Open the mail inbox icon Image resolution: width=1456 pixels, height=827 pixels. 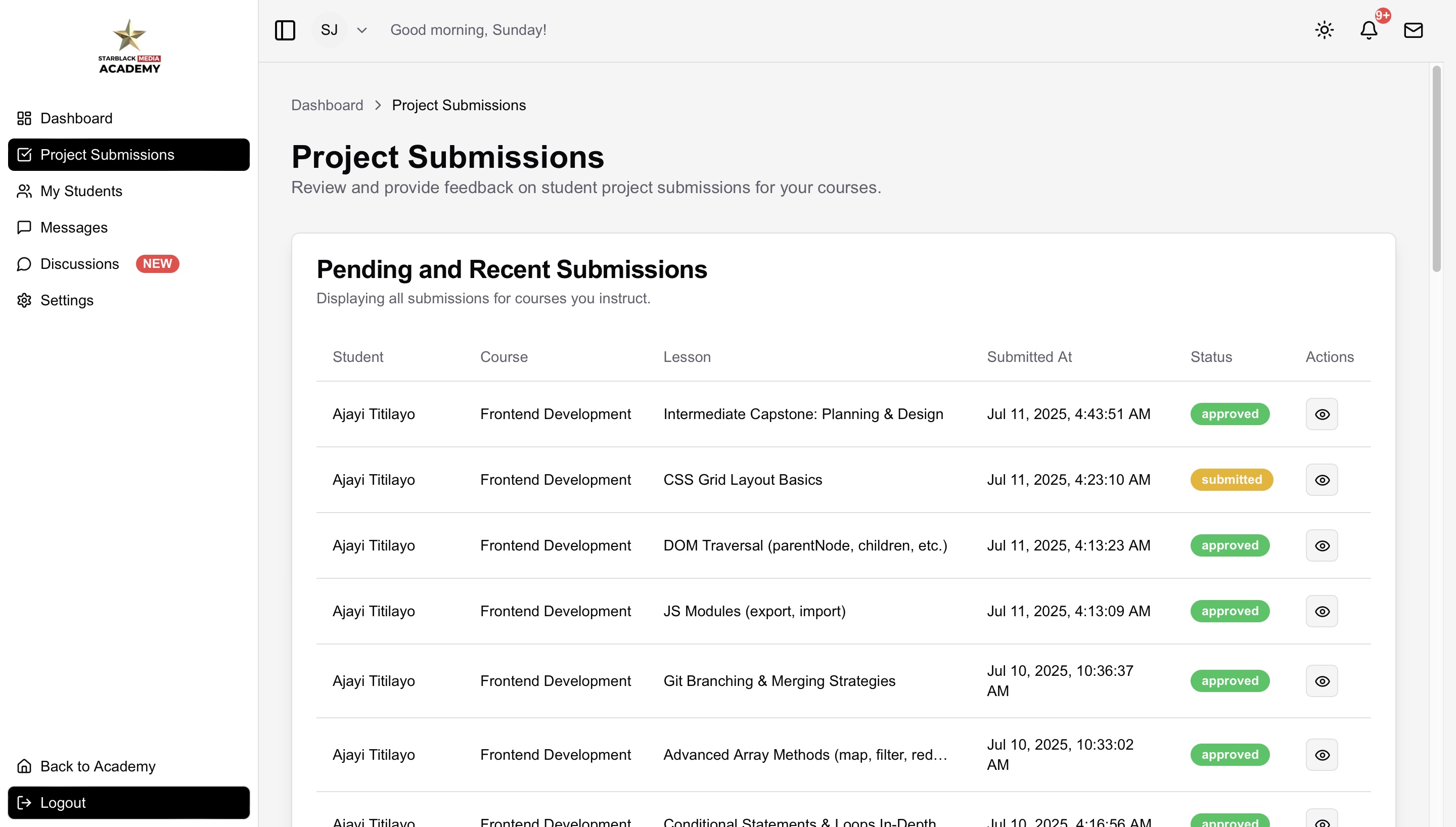pos(1414,30)
